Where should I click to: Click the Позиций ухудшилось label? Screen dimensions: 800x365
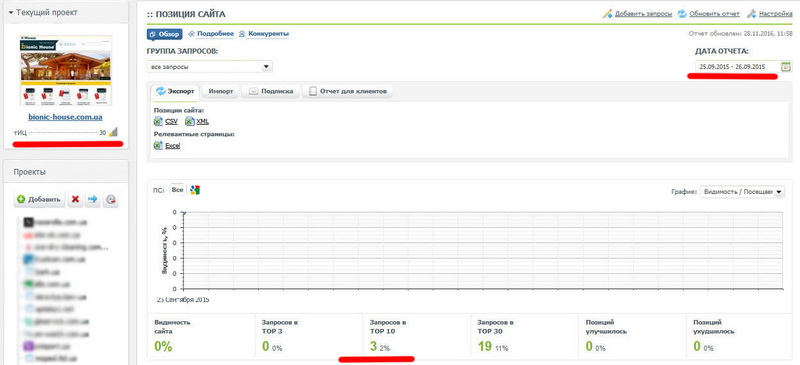714,327
